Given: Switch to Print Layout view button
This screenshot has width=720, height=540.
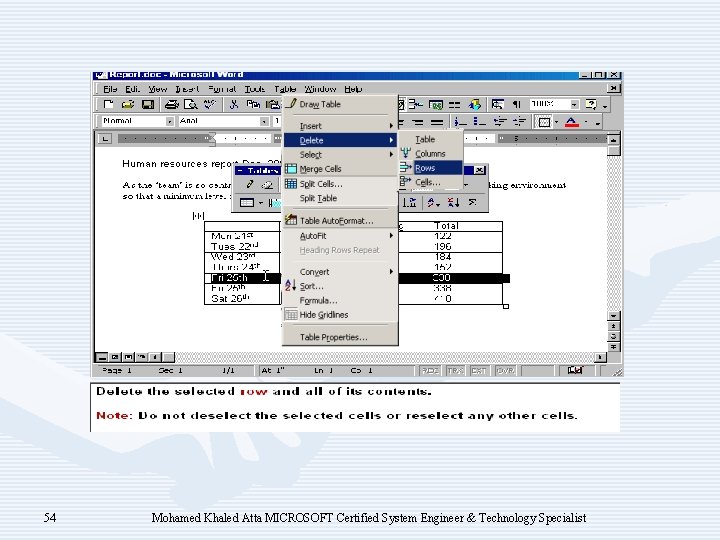Looking at the screenshot, I should (x=128, y=357).
